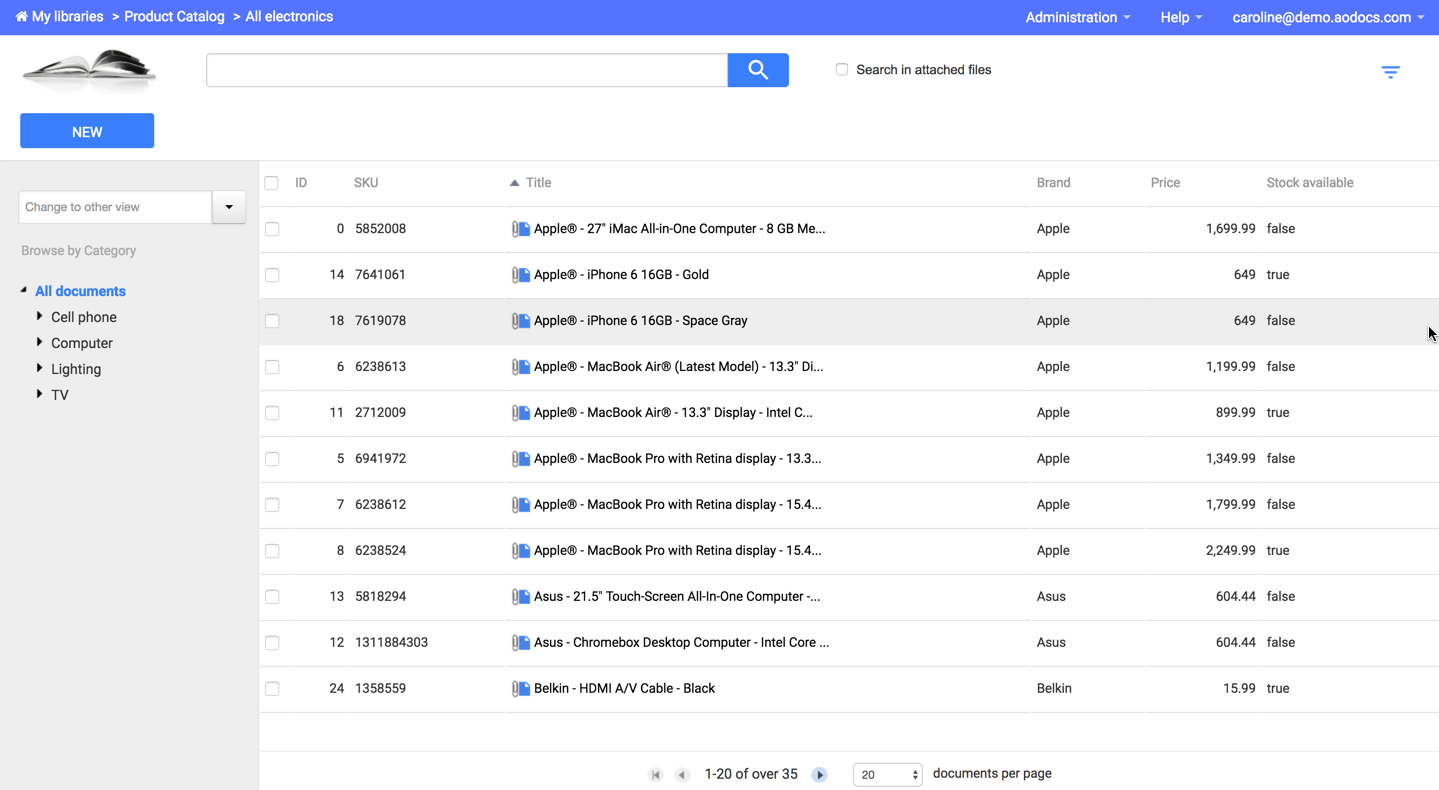Select the Lighting category
Image resolution: width=1439 pixels, height=790 pixels.
(x=76, y=369)
